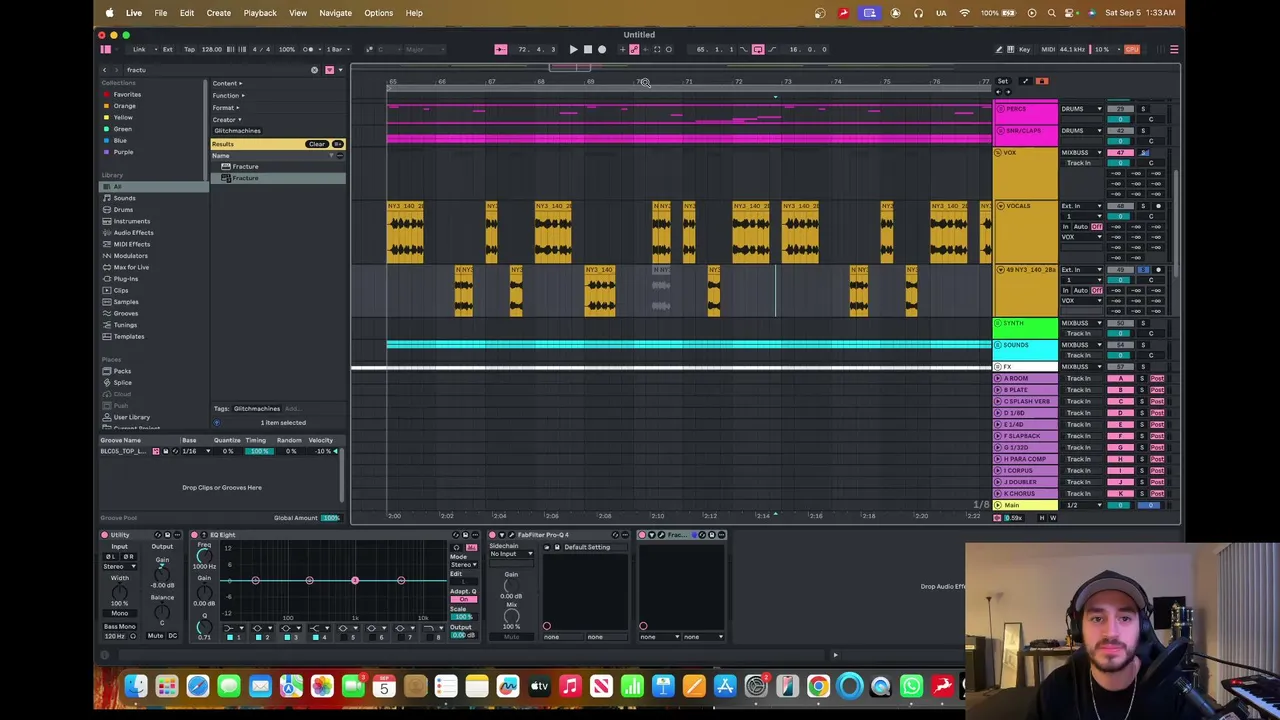This screenshot has width=1280, height=720.
Task: Clear the browser search field with X icon
Action: point(314,70)
